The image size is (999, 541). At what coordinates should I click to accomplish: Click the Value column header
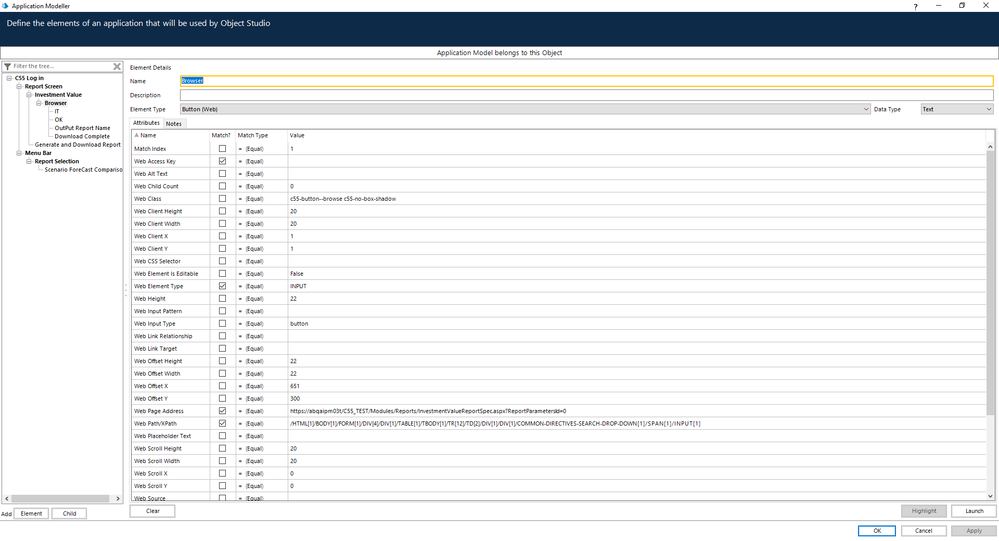(x=637, y=136)
